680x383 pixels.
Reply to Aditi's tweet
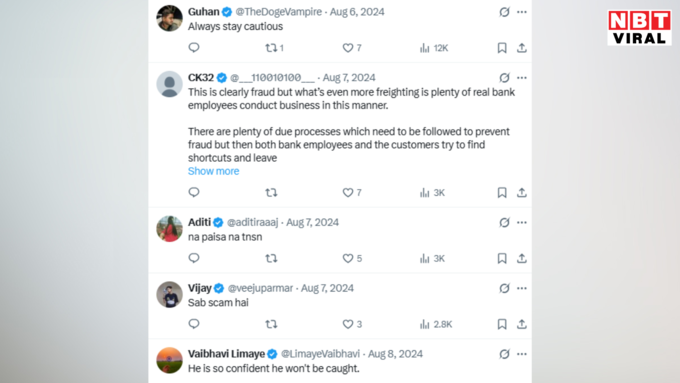pos(194,258)
